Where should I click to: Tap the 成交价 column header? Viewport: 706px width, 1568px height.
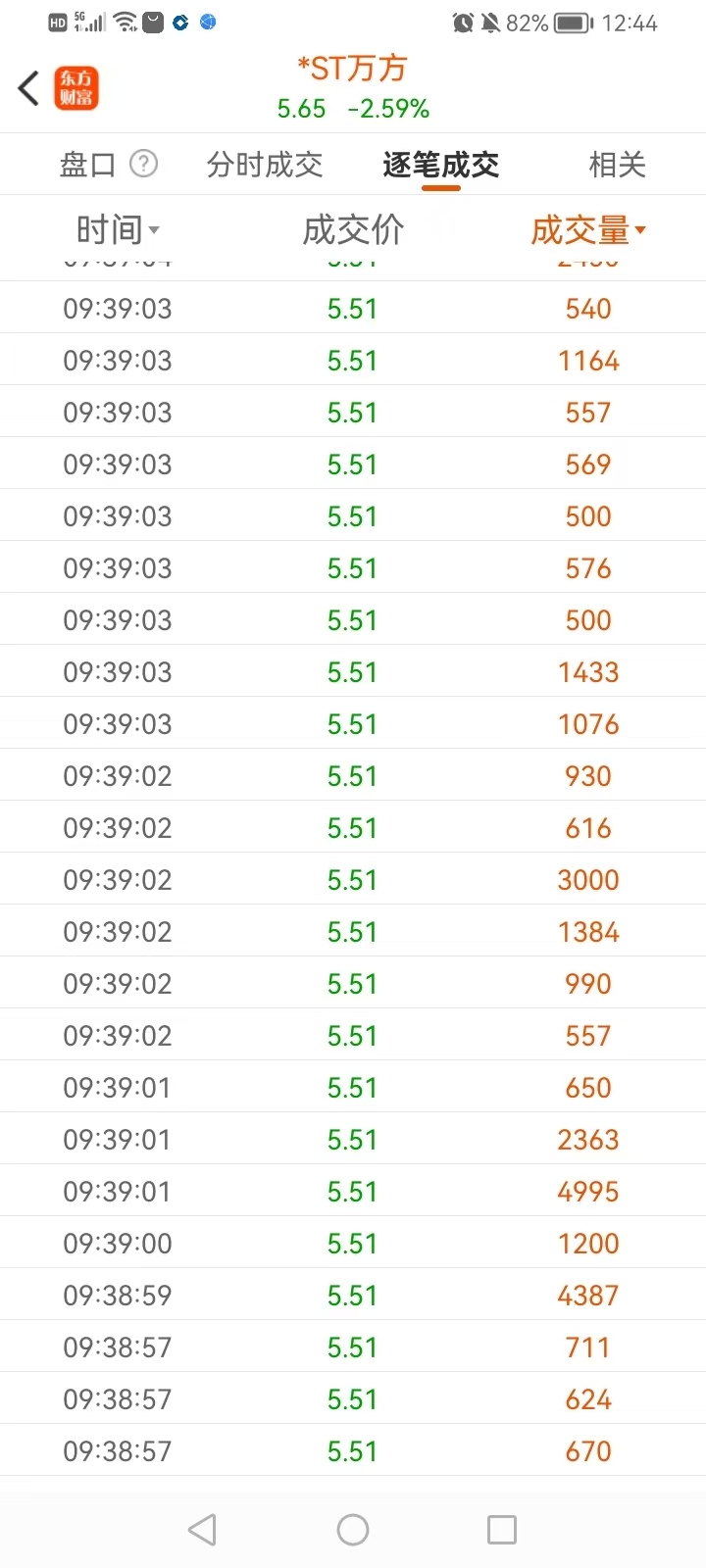click(x=353, y=230)
